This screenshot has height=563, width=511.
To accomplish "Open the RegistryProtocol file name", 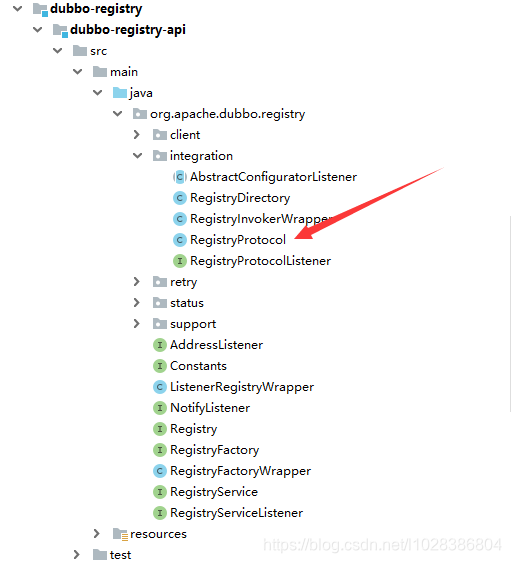I will pos(238,240).
